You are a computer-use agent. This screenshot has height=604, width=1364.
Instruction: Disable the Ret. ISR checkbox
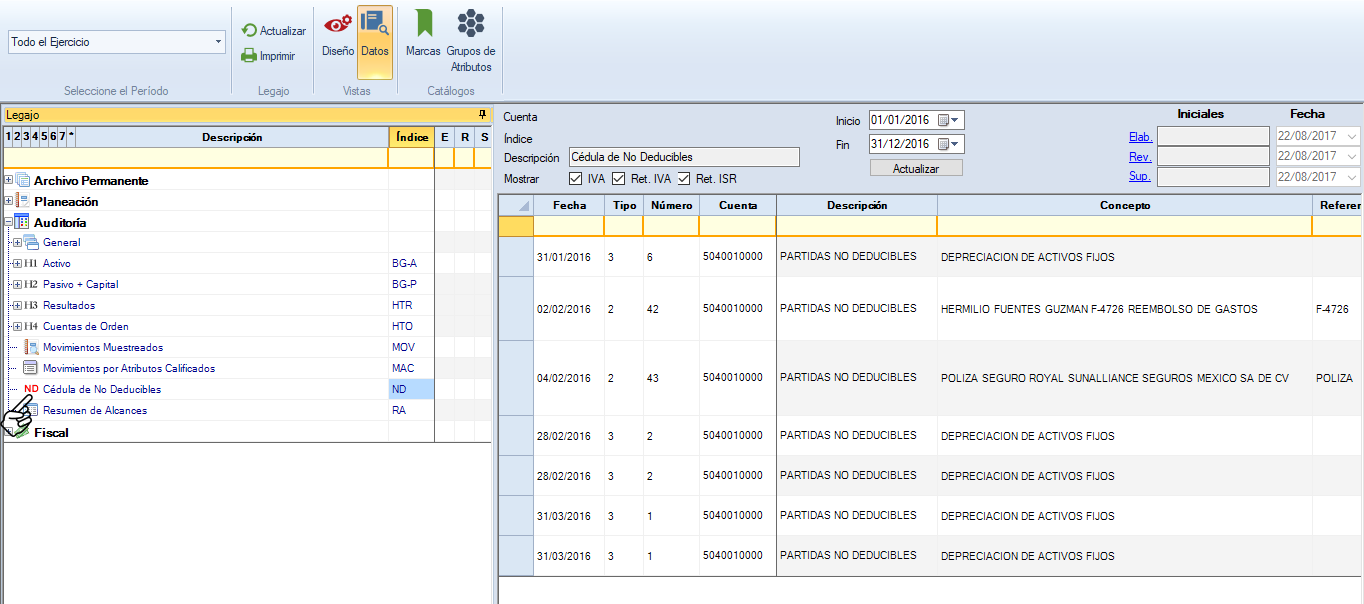[684, 179]
